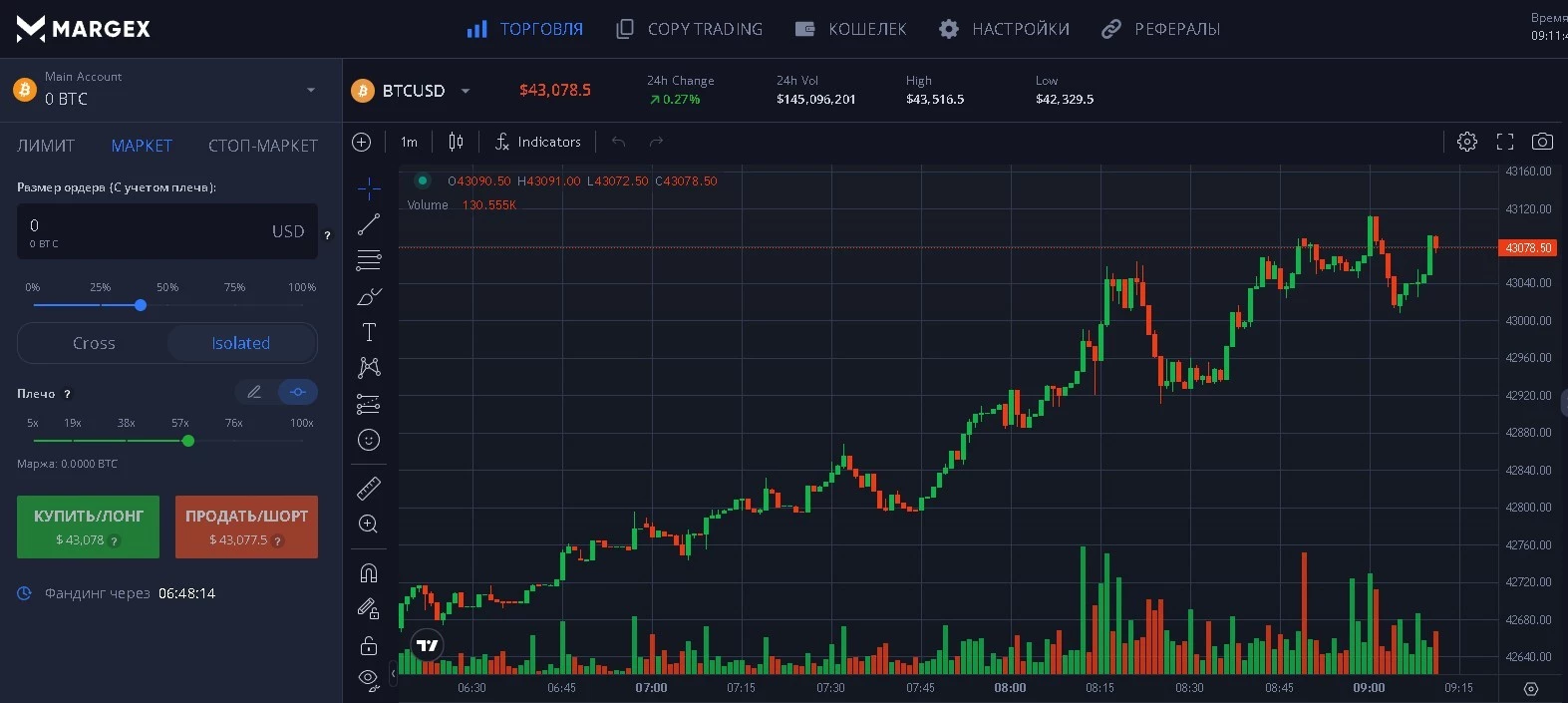Image resolution: width=1568 pixels, height=703 pixels.
Task: Click the 100x leverage mark
Action: [x=302, y=423]
